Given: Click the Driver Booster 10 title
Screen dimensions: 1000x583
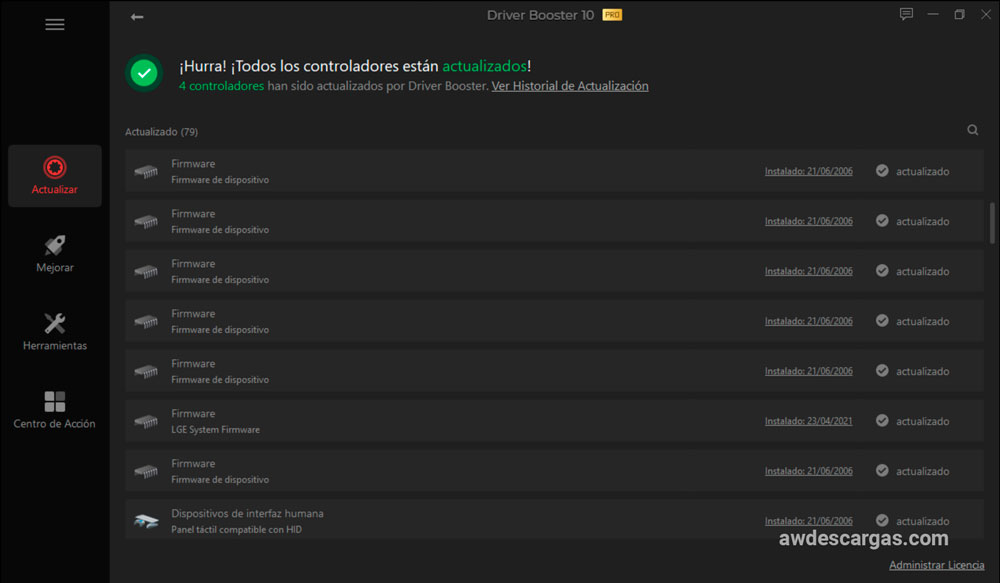Looking at the screenshot, I should tap(540, 15).
